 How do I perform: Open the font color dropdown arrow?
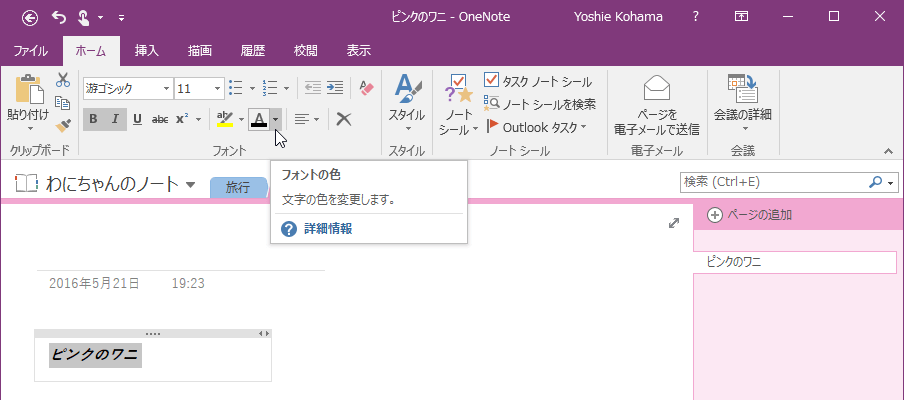pos(276,119)
